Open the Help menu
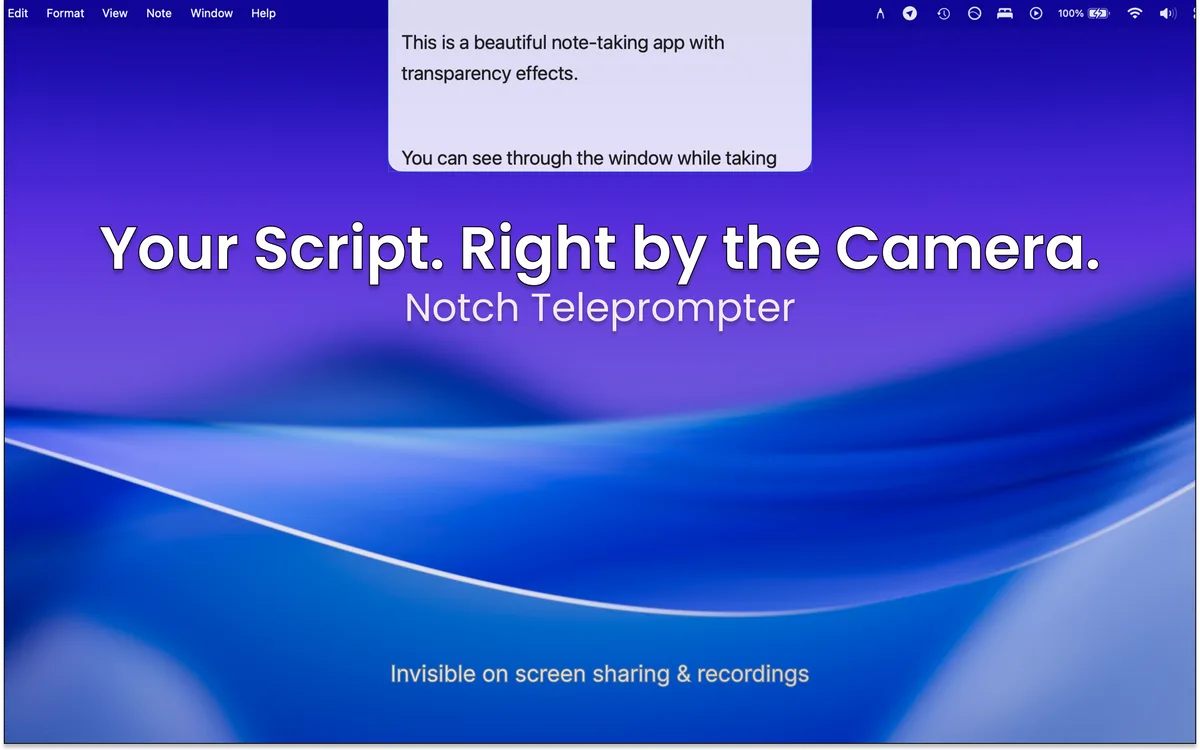 tap(264, 13)
